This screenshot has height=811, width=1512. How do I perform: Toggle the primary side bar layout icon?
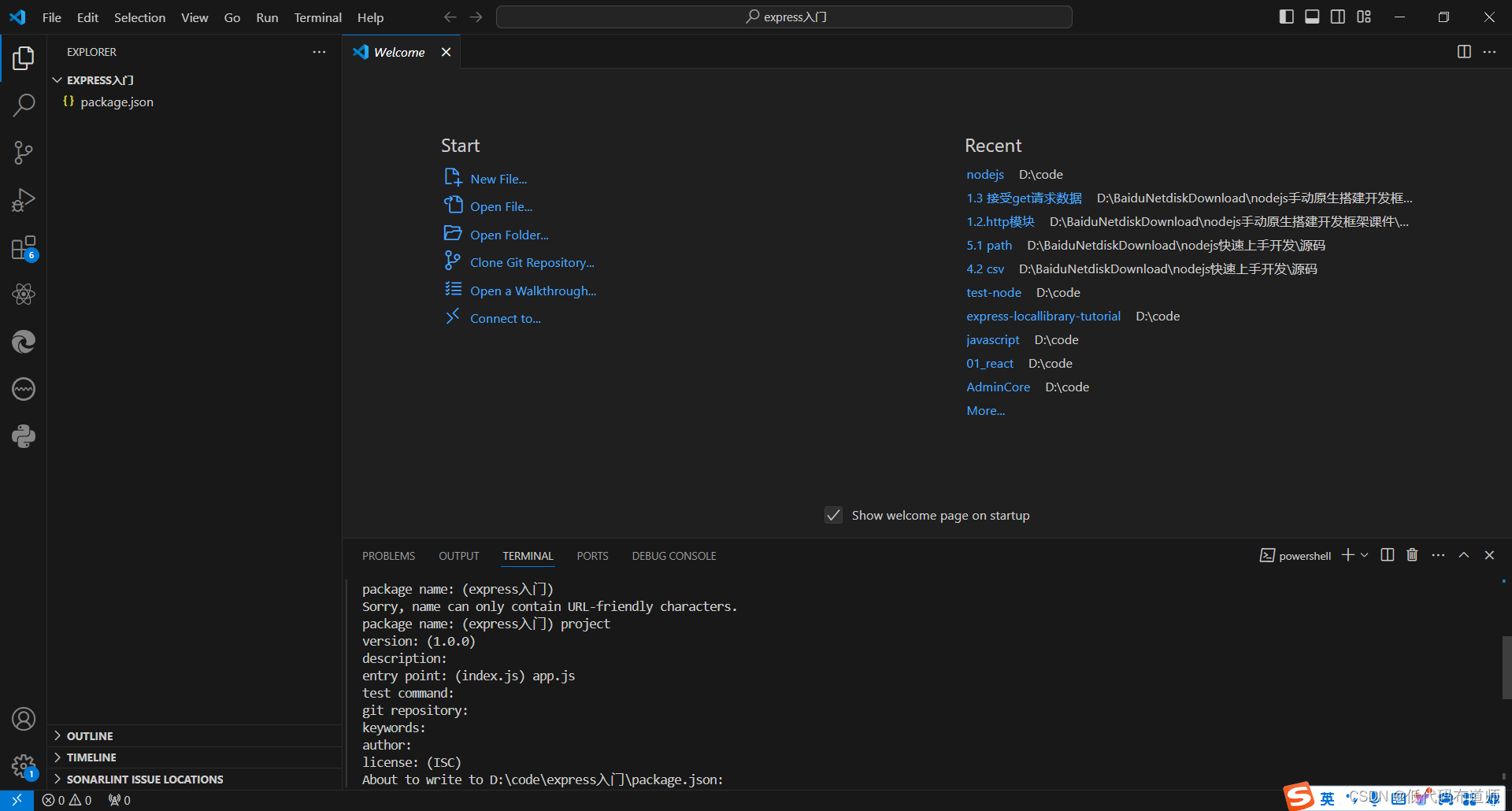pos(1287,17)
